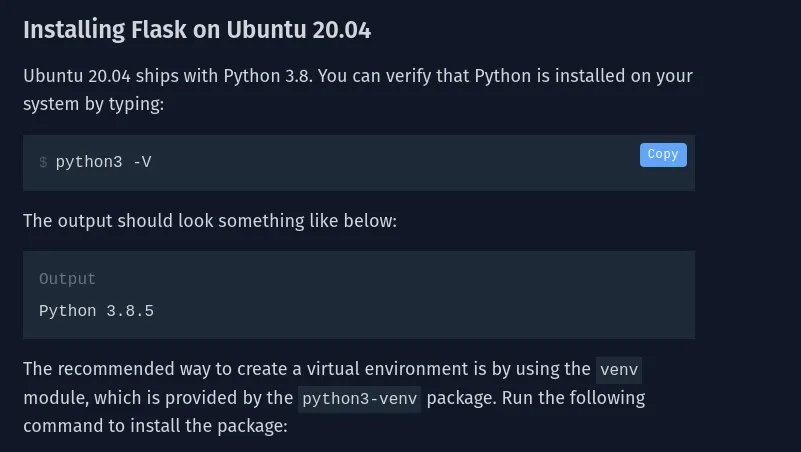Click the "python3 -V" command text
This screenshot has width=801, height=452.
pyautogui.click(x=103, y=162)
